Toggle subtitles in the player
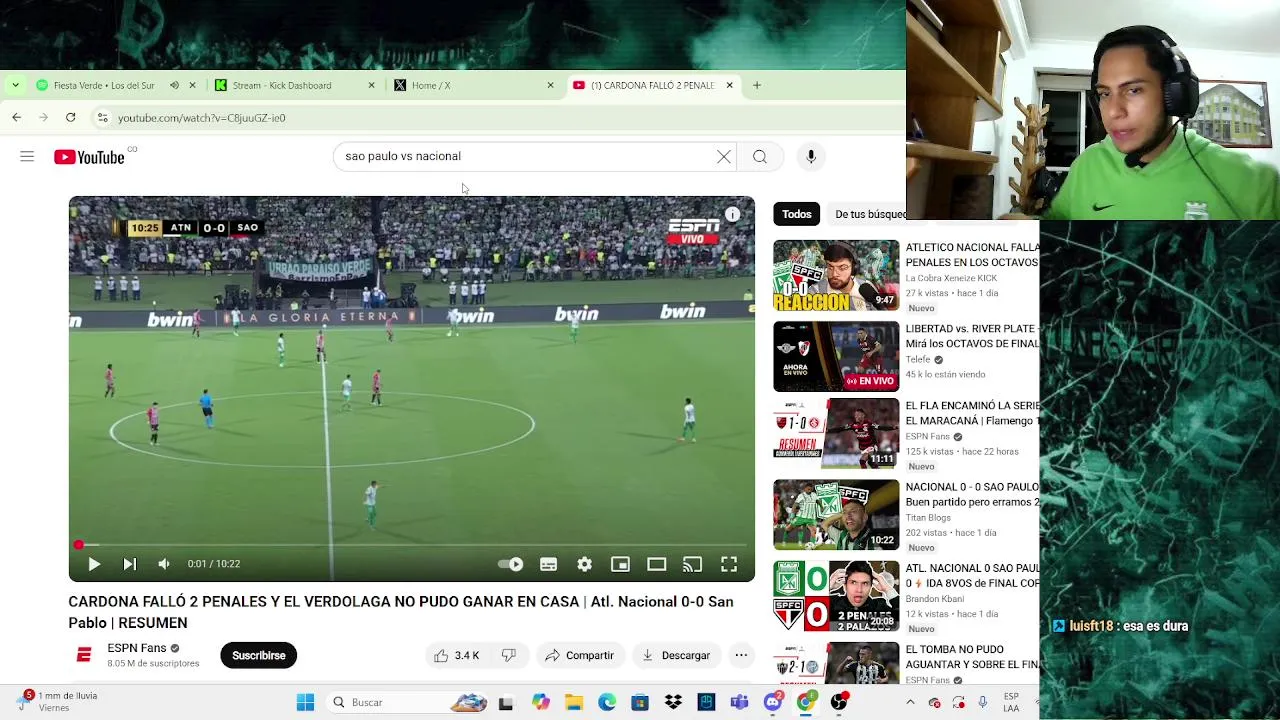Screen dimensions: 1280x720 click(x=548, y=564)
